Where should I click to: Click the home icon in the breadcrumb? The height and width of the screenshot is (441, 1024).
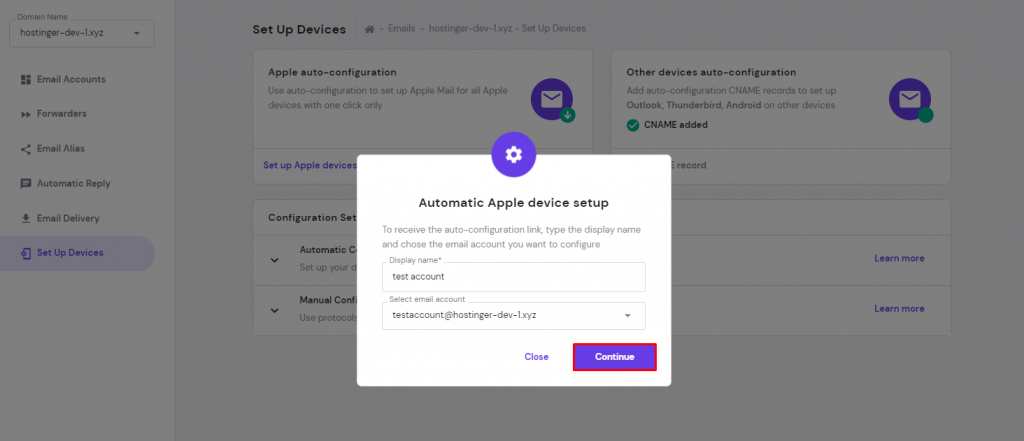(370, 29)
